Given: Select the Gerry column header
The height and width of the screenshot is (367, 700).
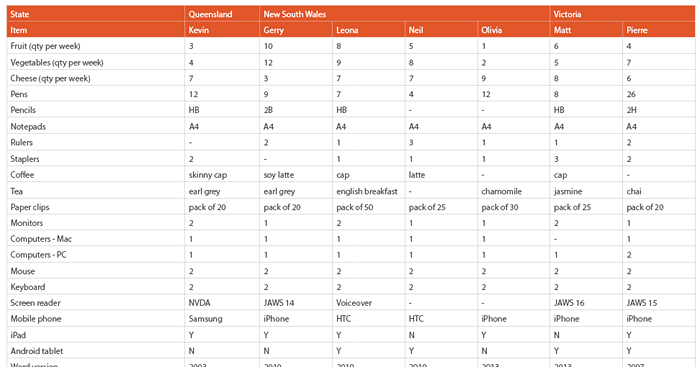Looking at the screenshot, I should (296, 30).
